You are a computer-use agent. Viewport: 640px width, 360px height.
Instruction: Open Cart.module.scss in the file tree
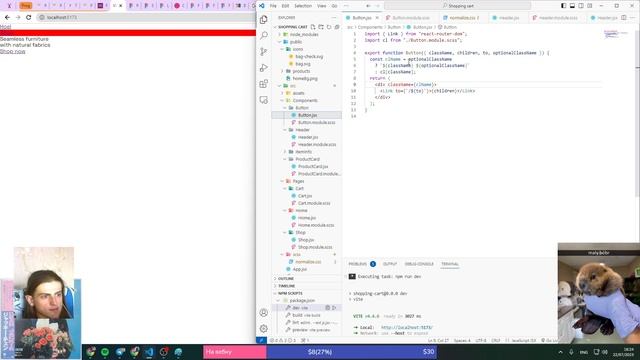pos(314,203)
